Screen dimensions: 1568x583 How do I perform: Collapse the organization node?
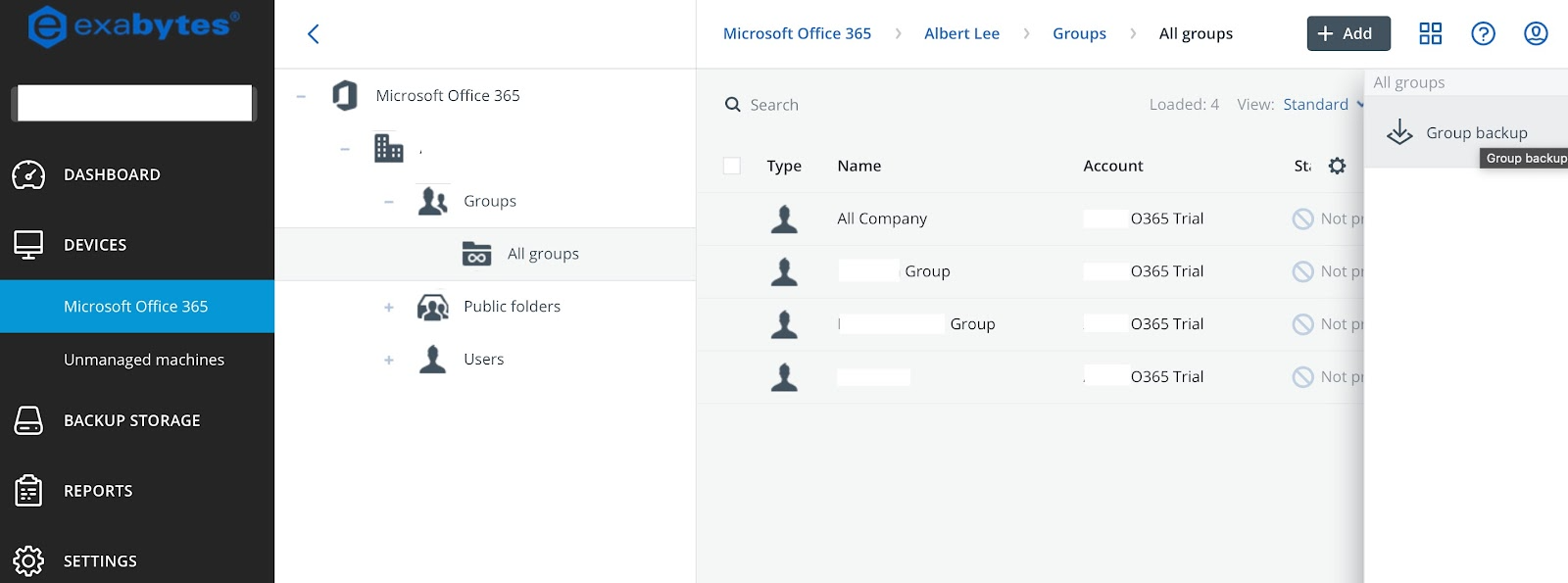(x=345, y=149)
